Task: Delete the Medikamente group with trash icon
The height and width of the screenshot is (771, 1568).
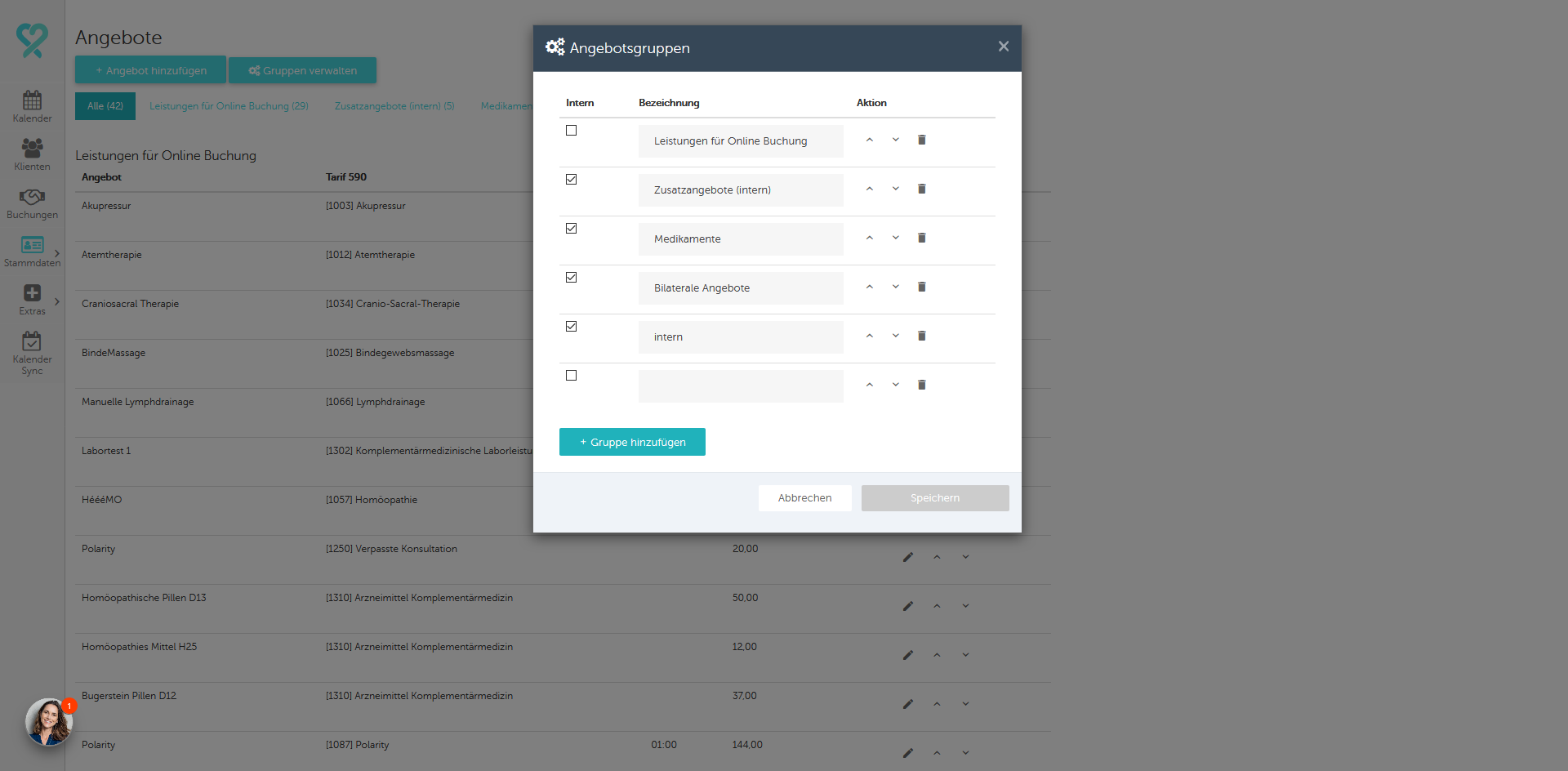Action: click(921, 238)
